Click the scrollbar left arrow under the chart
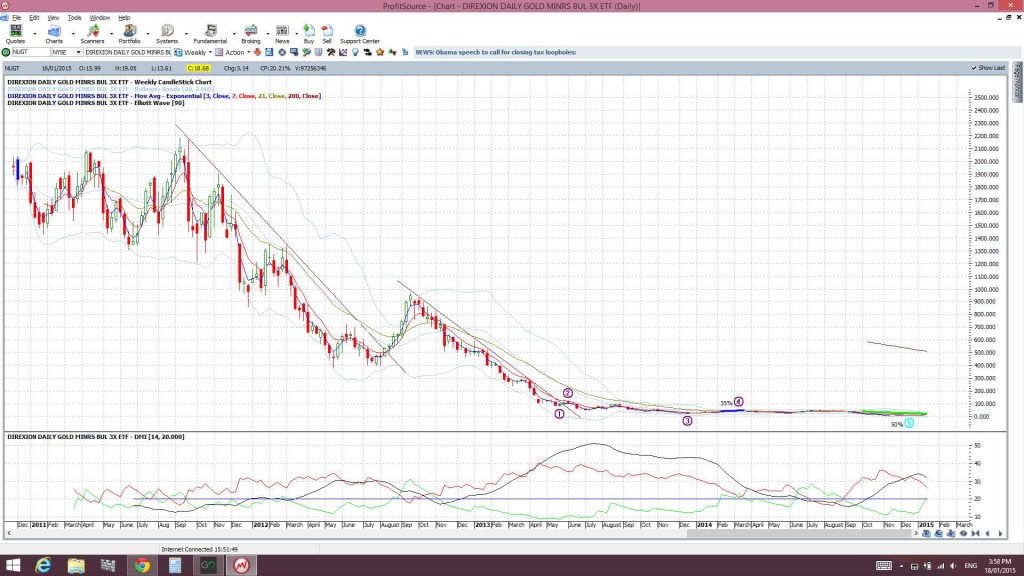Image resolution: width=1024 pixels, height=576 pixels. coord(8,534)
